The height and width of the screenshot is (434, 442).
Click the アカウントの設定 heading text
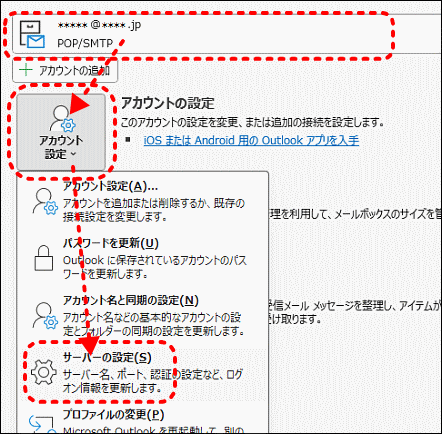pos(168,103)
